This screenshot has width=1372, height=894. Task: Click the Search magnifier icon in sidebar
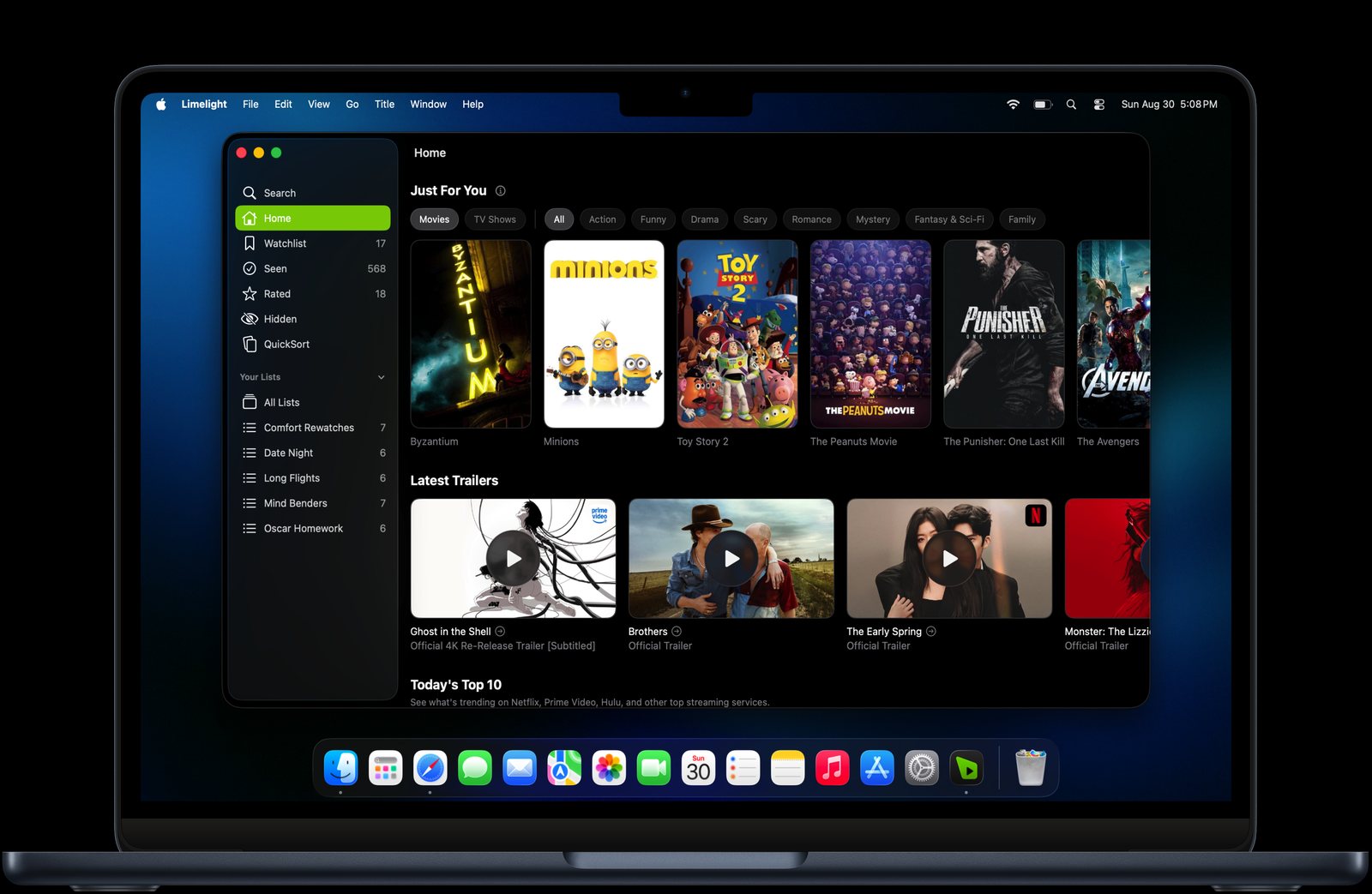pyautogui.click(x=250, y=193)
